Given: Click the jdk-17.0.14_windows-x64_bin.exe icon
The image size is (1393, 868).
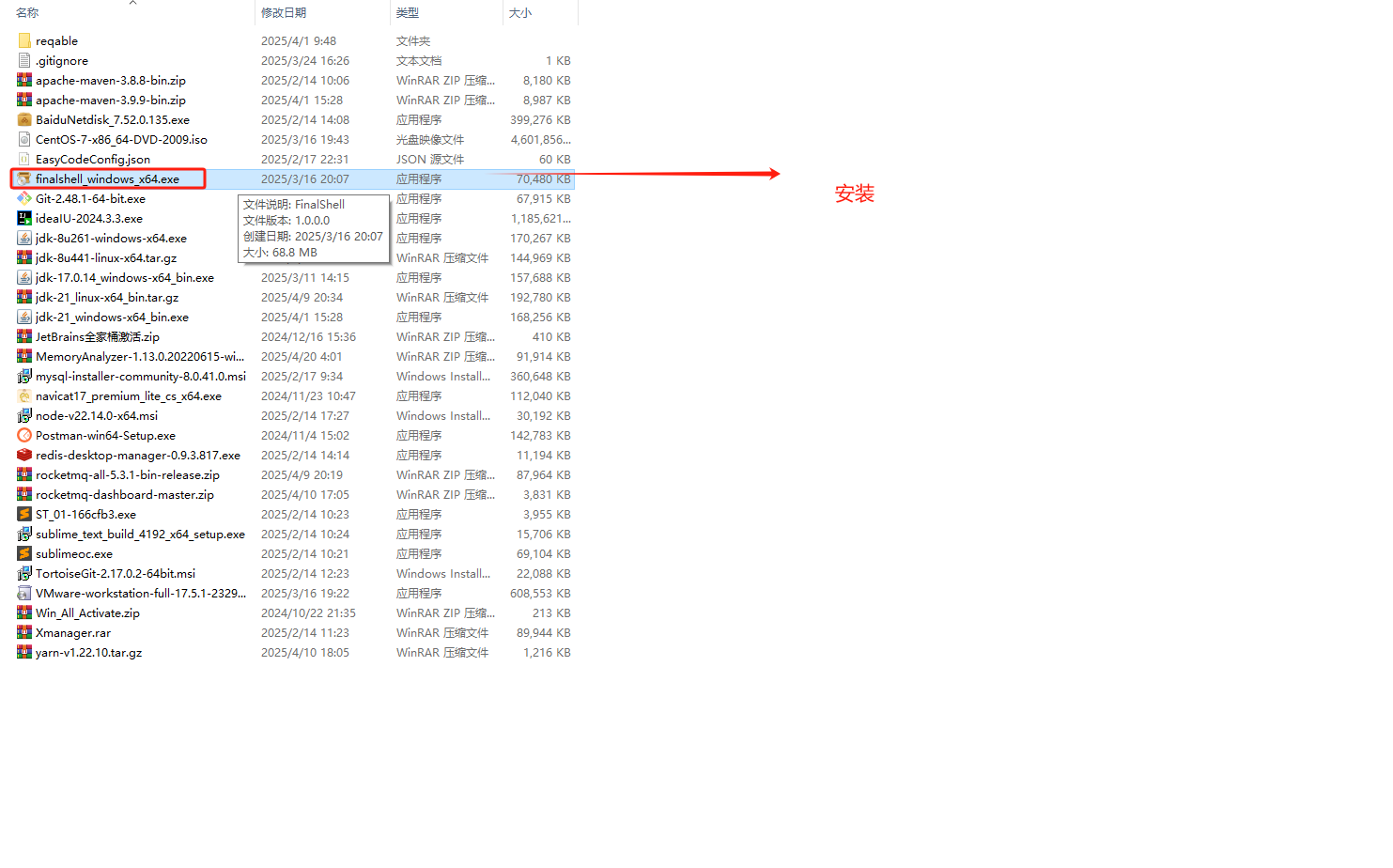Looking at the screenshot, I should coord(24,277).
